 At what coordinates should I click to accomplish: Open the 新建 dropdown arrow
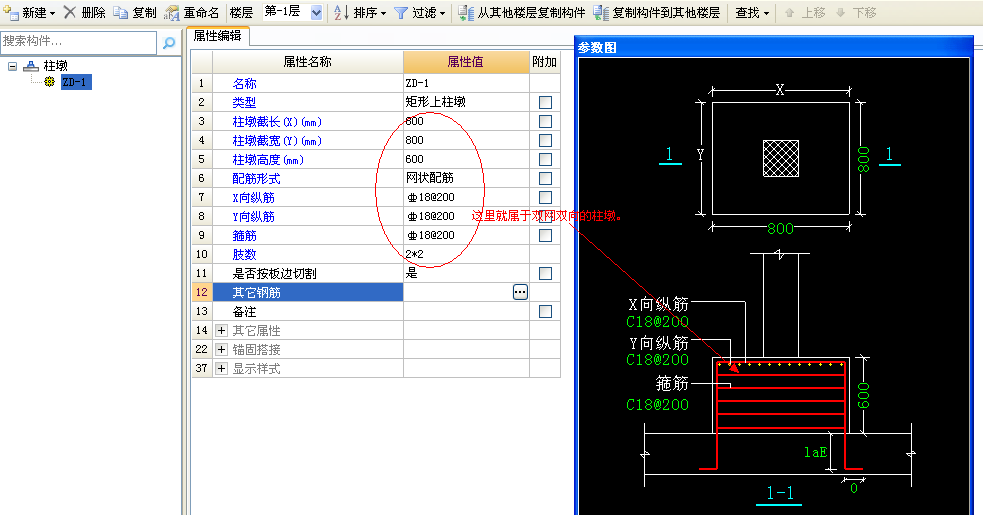[53, 13]
